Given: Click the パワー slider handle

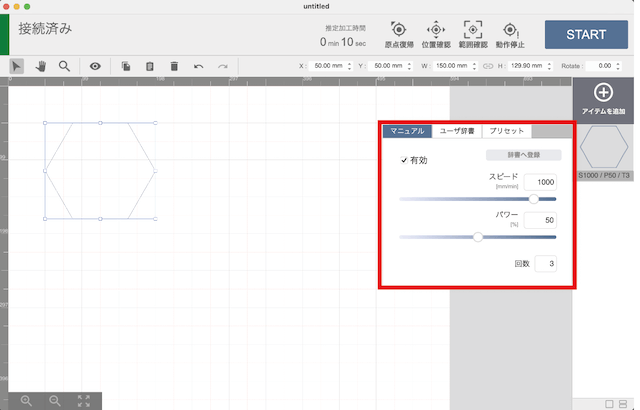Looking at the screenshot, I should (x=477, y=237).
